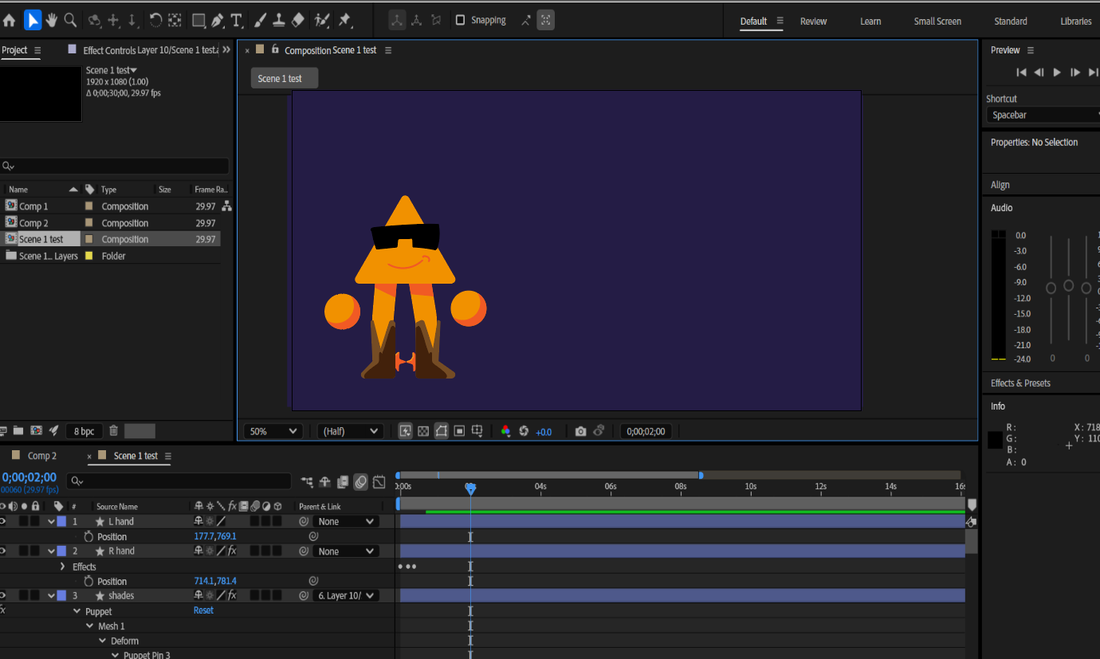Click the Reset Exposure icon
This screenshot has height=659, width=1100.
tap(523, 431)
